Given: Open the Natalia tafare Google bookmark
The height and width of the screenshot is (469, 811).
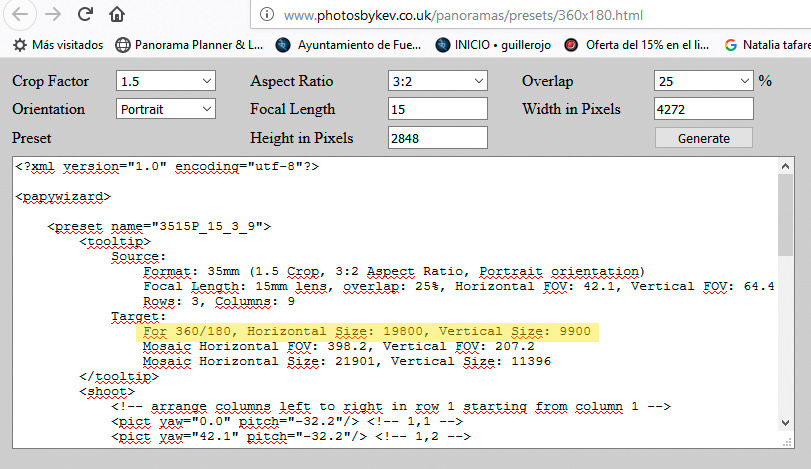Looking at the screenshot, I should (768, 45).
